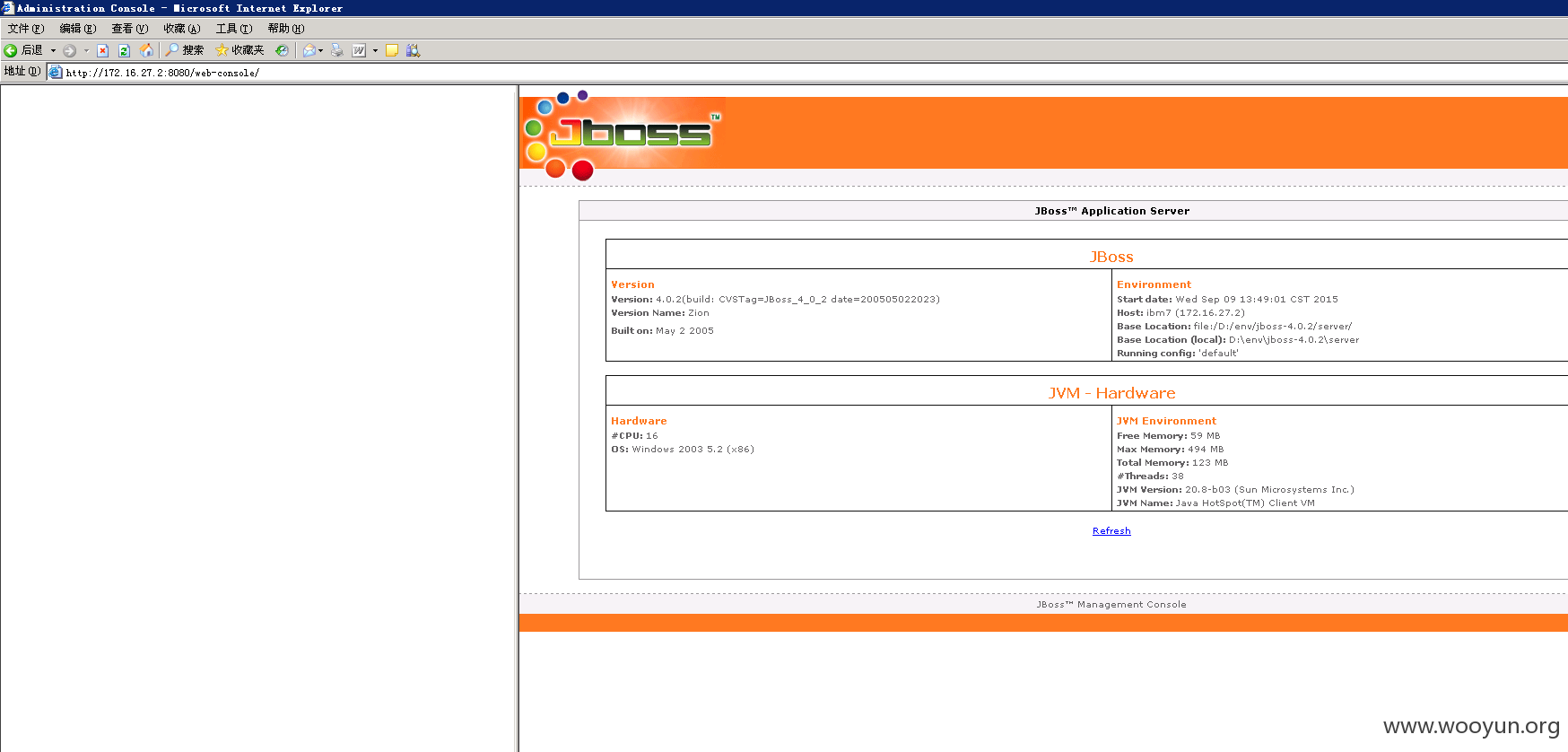Viewport: 1568px width, 752px height.
Task: Open the 文件(F) File menu
Action: 26,29
